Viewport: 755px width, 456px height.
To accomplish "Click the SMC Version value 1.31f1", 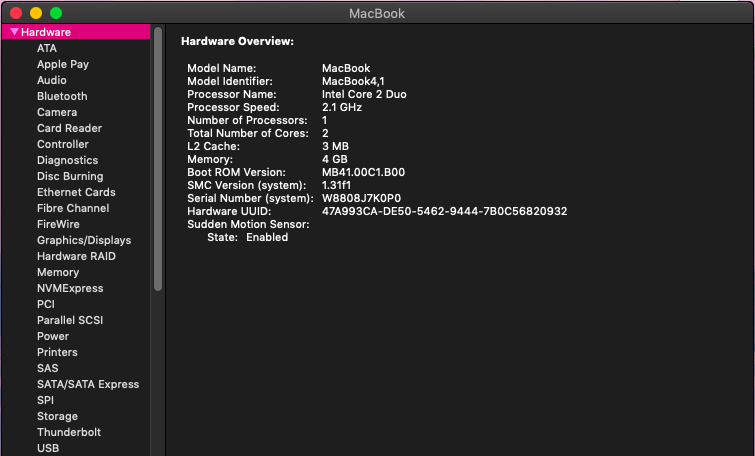I will coord(336,185).
